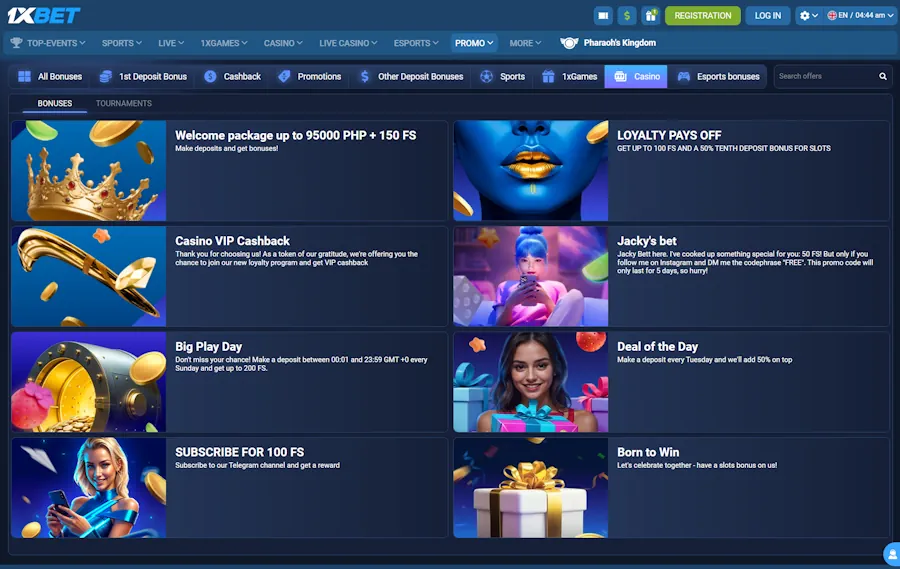
Task: Open the Pharaoh's Kingdom link
Action: pyautogui.click(x=619, y=43)
